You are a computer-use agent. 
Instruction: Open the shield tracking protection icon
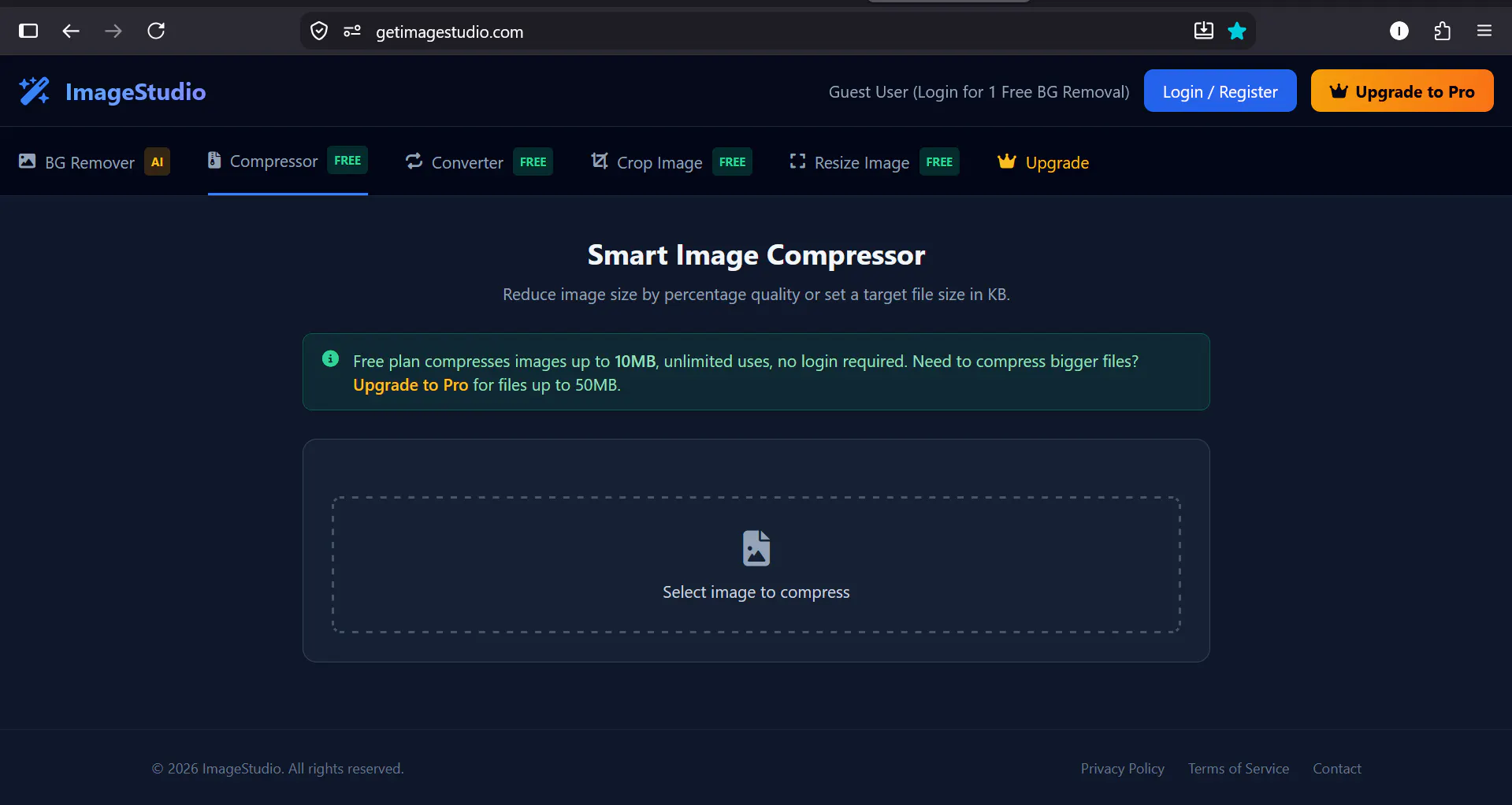coord(319,32)
